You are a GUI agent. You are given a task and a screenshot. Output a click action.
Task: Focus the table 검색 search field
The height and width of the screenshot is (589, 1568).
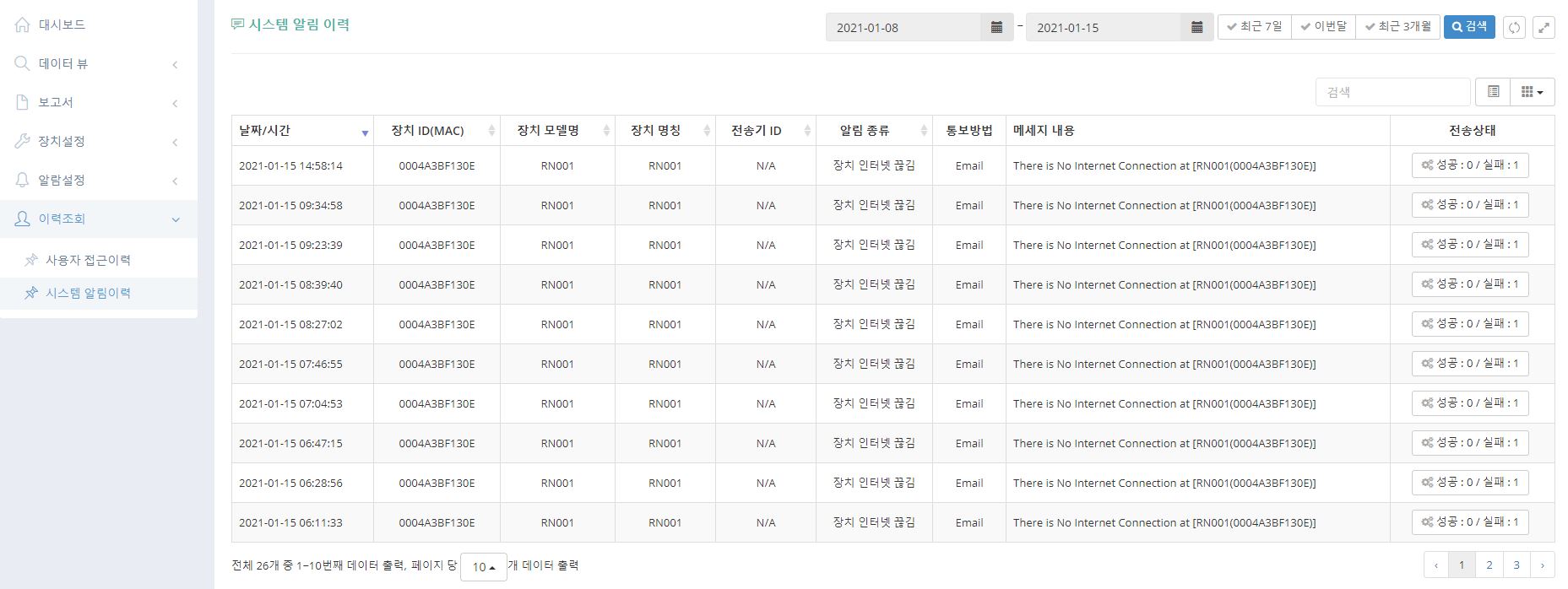[1393, 92]
